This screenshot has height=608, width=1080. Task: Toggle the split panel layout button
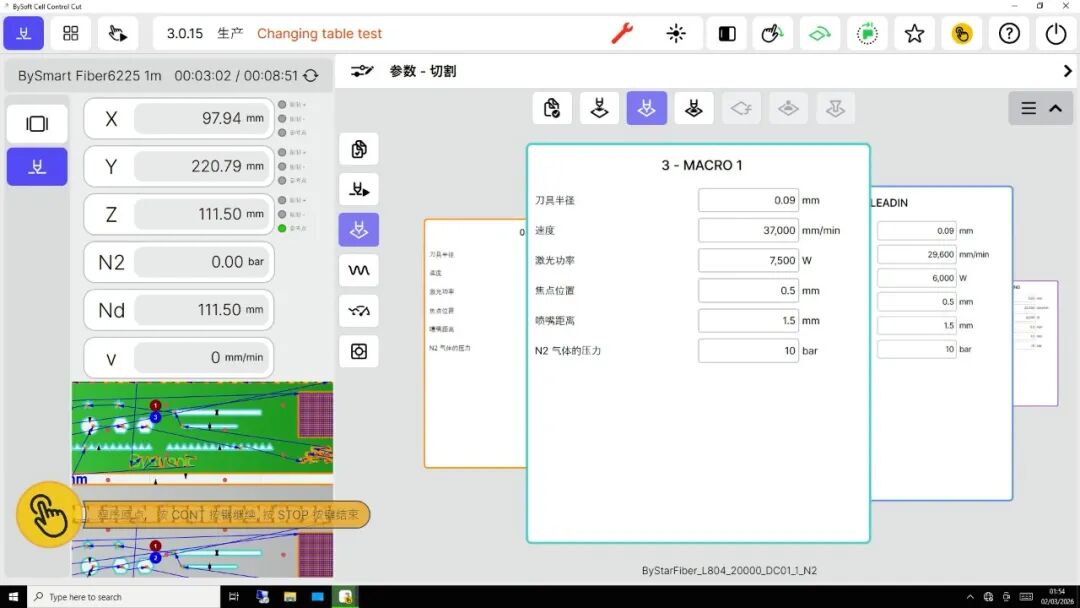coord(727,33)
